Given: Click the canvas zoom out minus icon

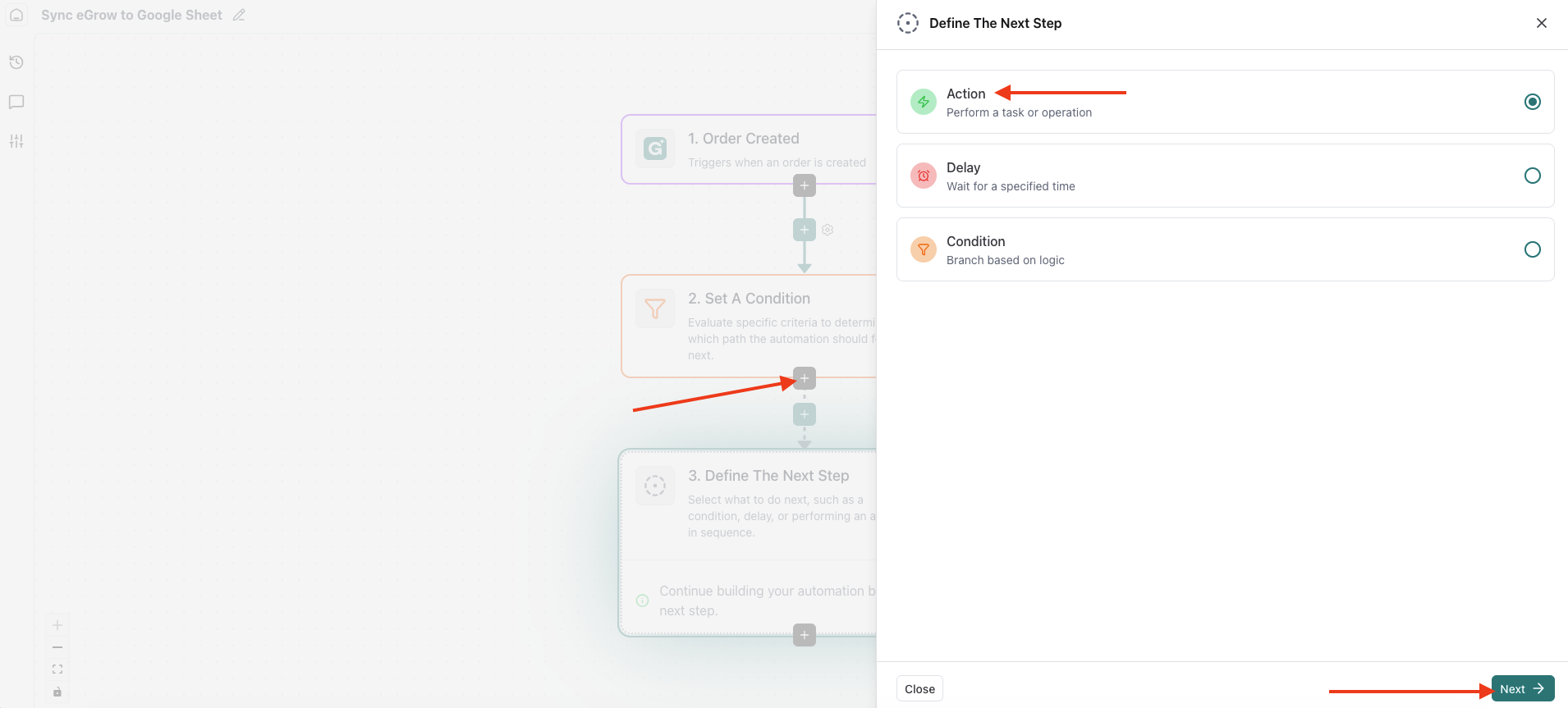Looking at the screenshot, I should click(x=57, y=647).
